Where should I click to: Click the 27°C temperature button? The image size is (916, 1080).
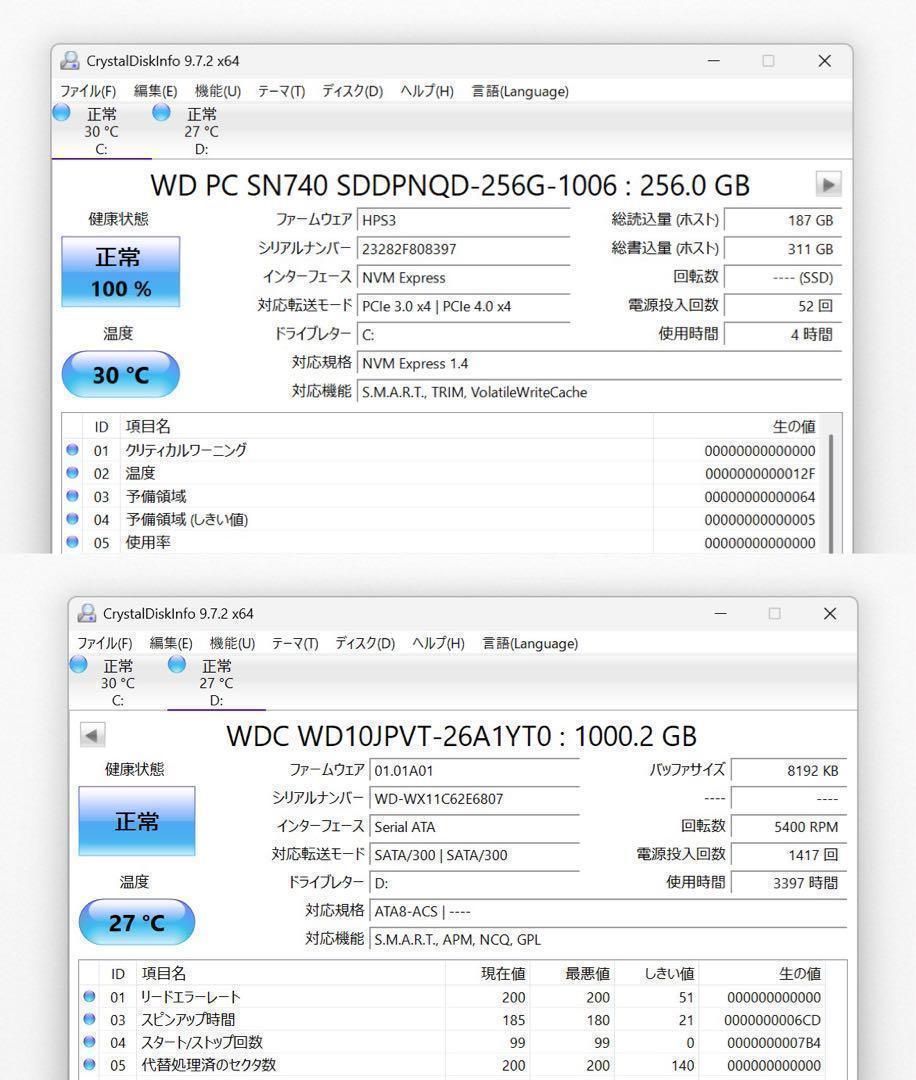(x=137, y=921)
